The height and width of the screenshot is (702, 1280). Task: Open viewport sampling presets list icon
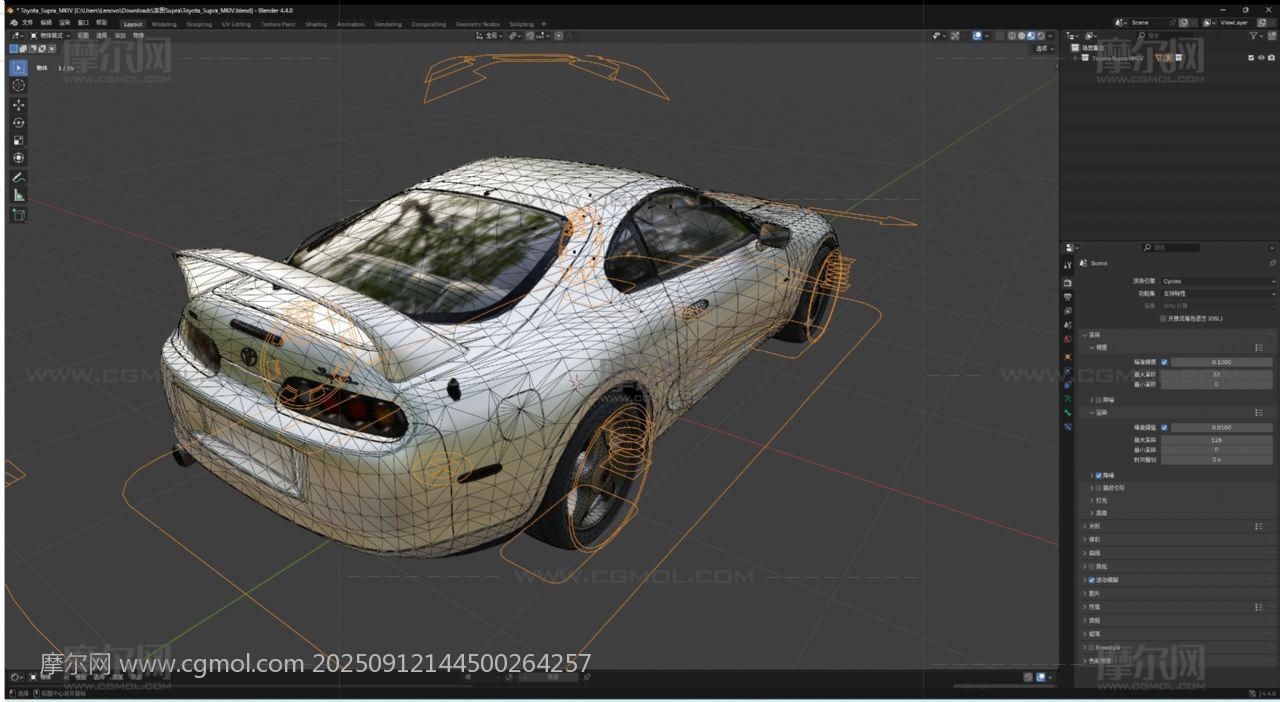tap(1259, 347)
